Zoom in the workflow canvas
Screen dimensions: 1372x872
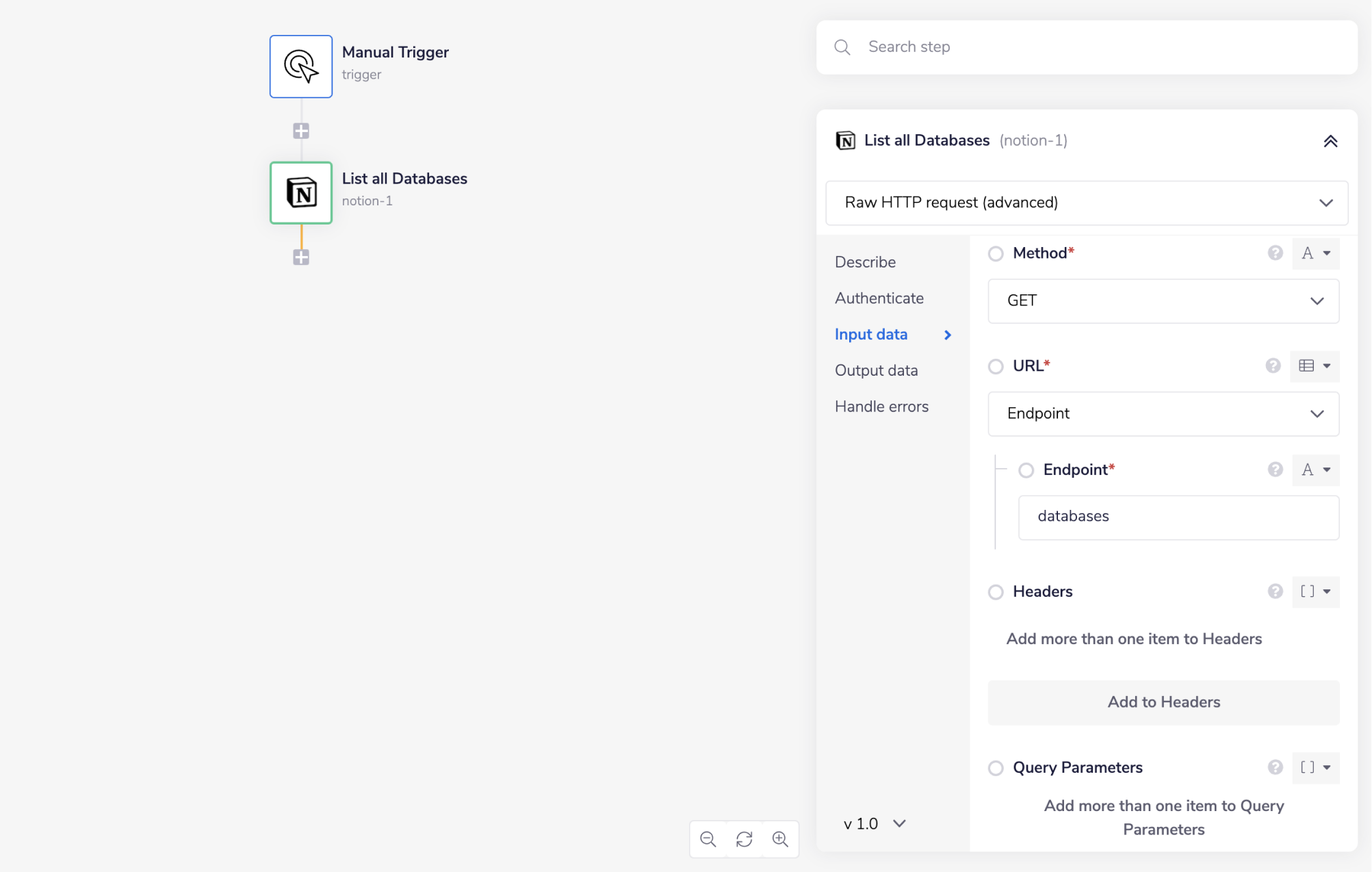click(780, 839)
